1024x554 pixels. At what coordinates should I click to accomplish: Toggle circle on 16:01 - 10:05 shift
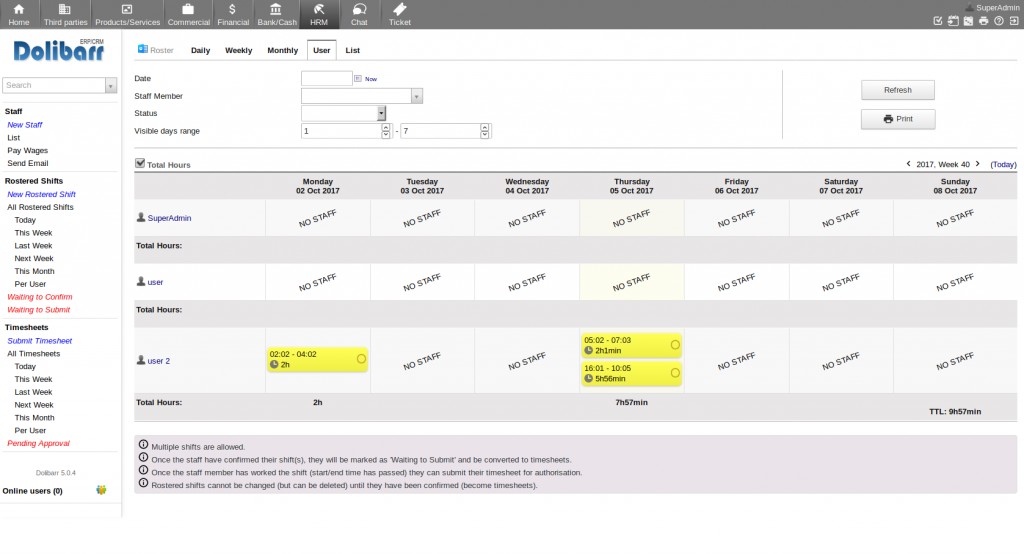[675, 373]
